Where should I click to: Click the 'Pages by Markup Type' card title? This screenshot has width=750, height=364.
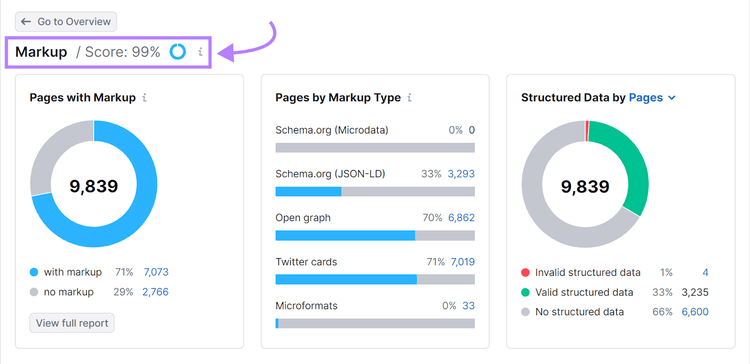(x=338, y=98)
